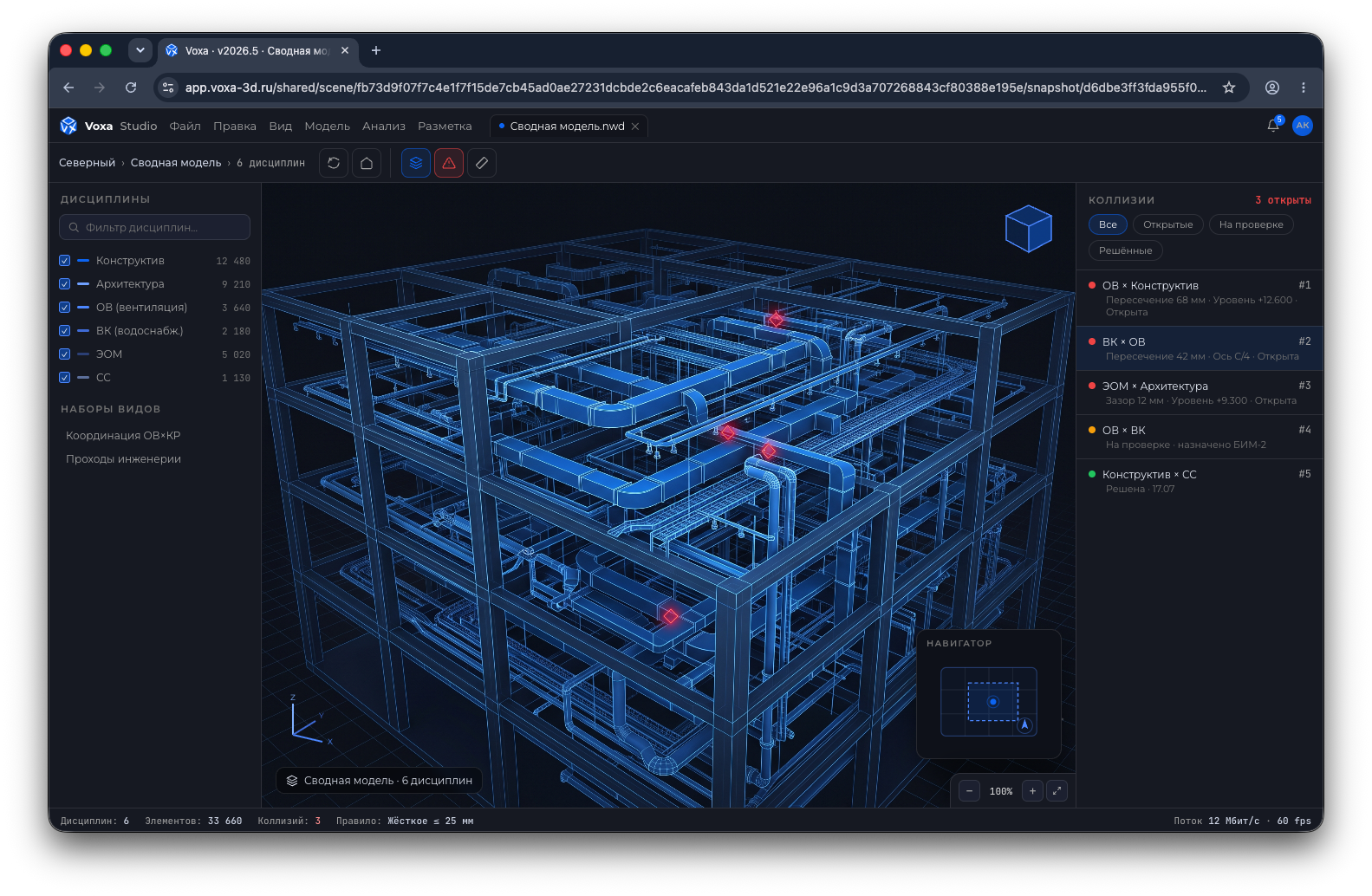Click the site info icon in address bar

[x=169, y=88]
